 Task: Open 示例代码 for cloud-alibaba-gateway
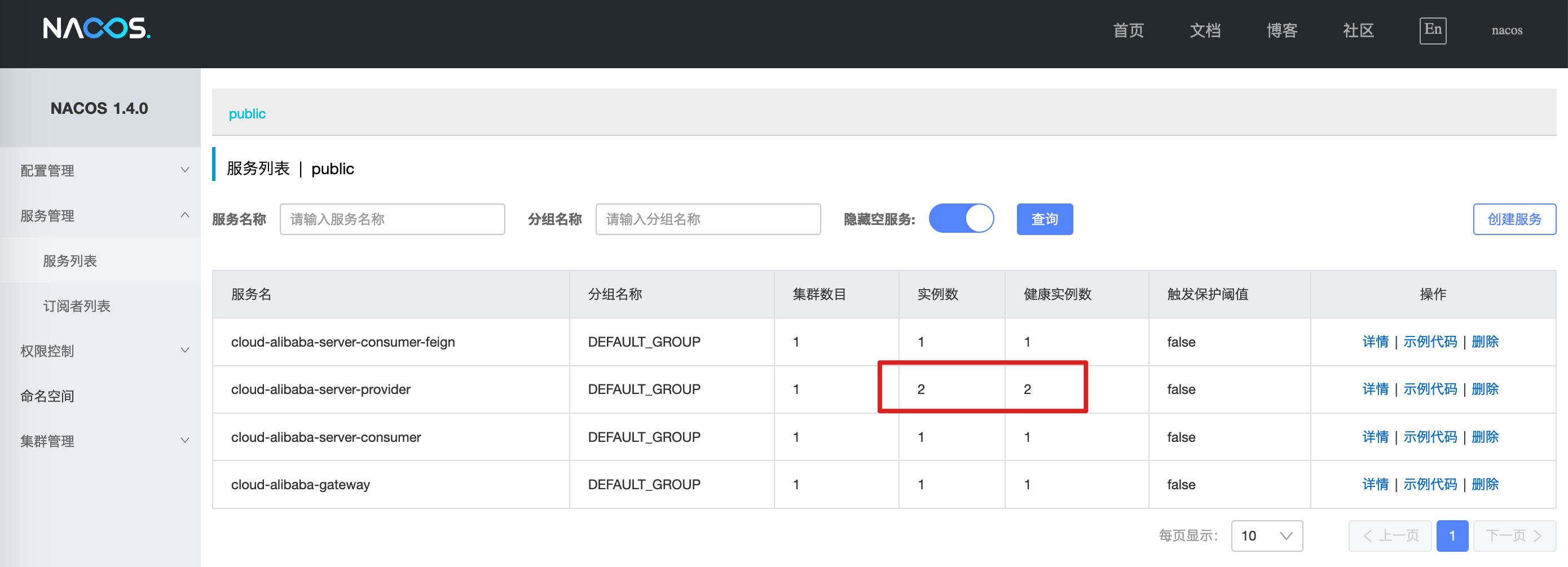click(1430, 484)
